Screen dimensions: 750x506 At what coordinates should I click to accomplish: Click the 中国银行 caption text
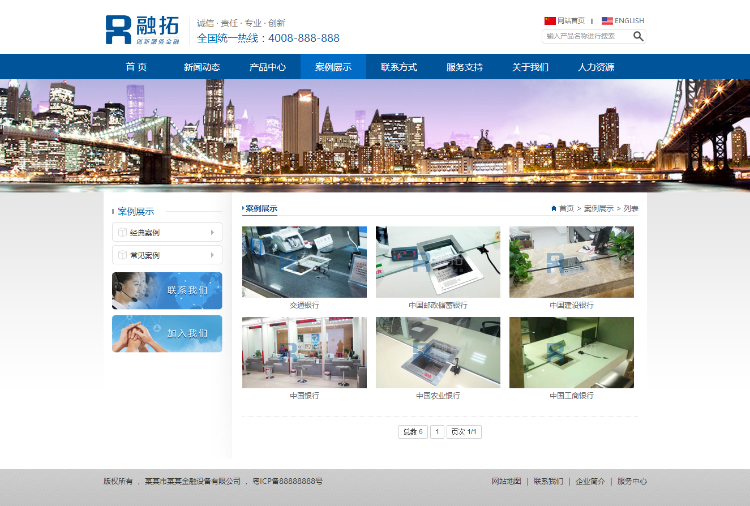point(304,396)
